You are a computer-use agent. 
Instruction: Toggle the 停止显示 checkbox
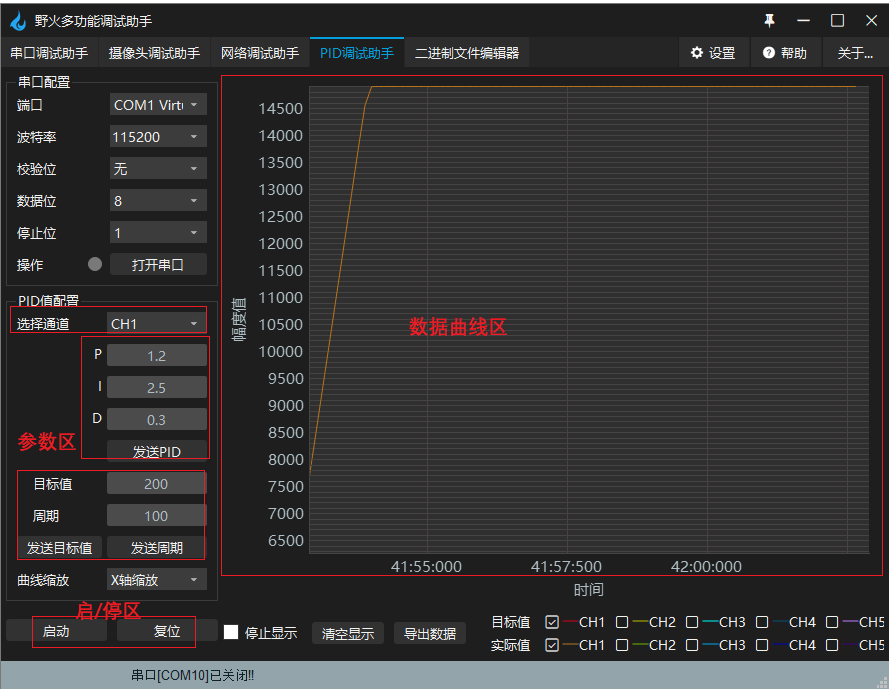[x=231, y=632]
